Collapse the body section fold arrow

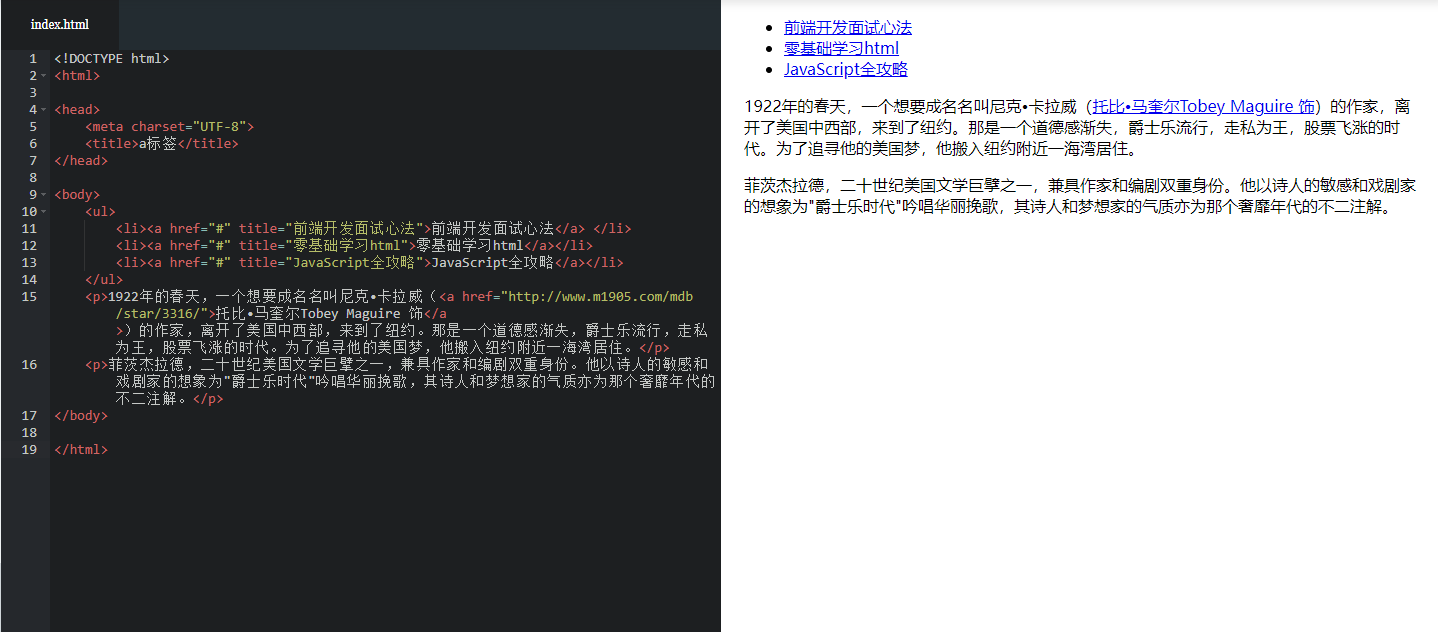pyautogui.click(x=44, y=194)
